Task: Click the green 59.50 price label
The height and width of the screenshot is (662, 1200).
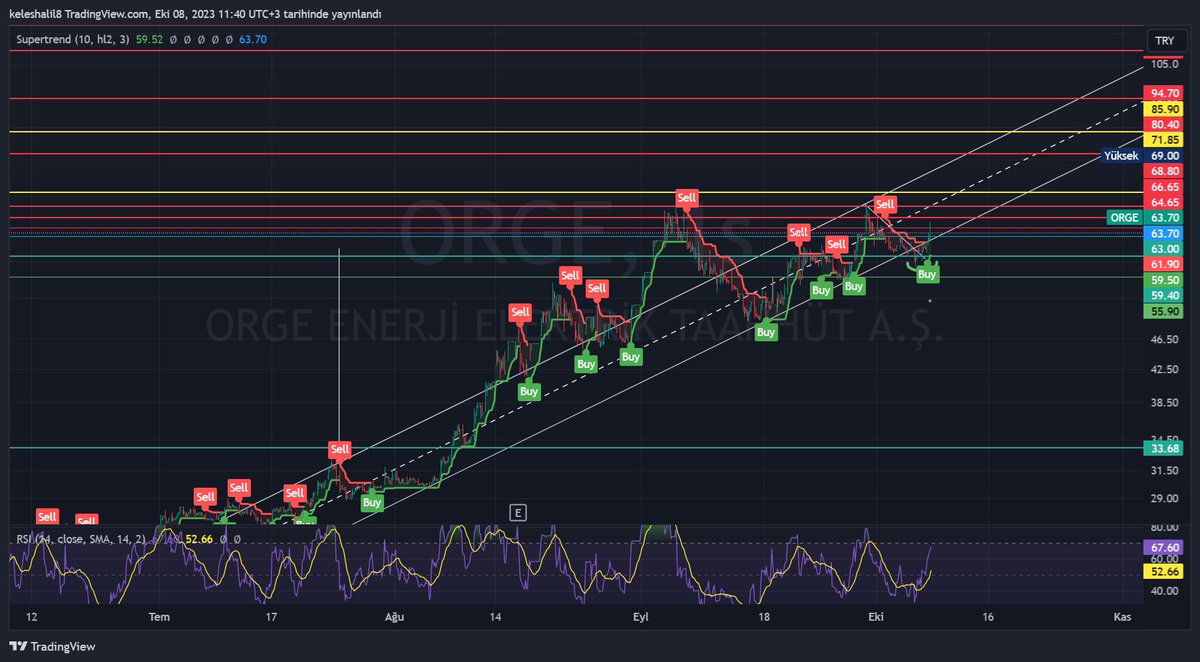Action: (1165, 281)
